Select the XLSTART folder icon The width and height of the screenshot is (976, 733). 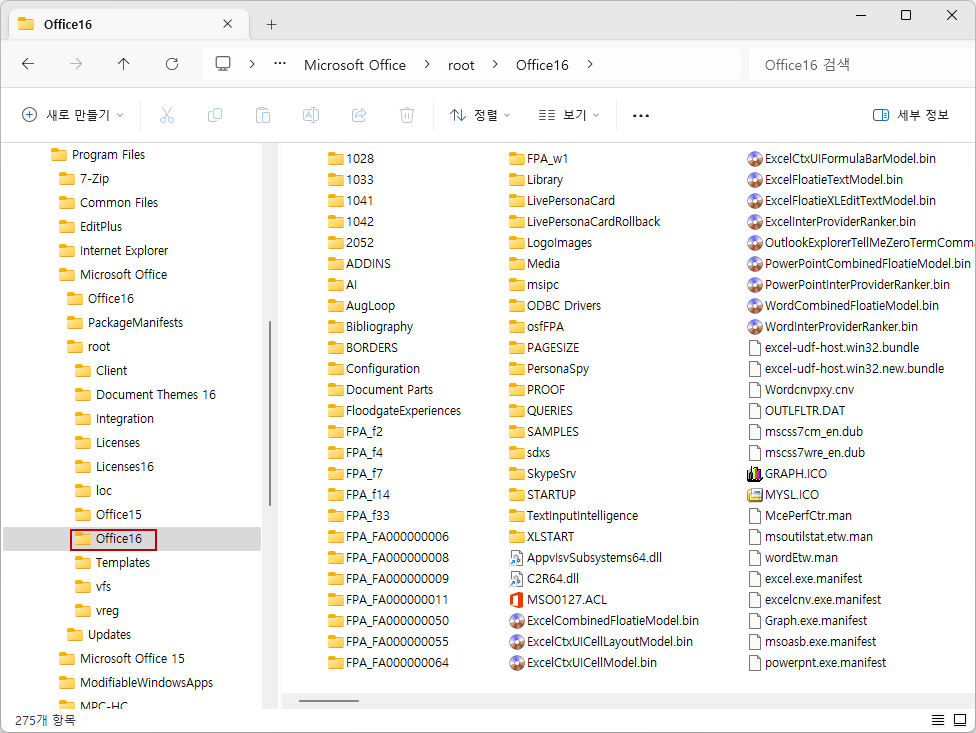click(517, 537)
